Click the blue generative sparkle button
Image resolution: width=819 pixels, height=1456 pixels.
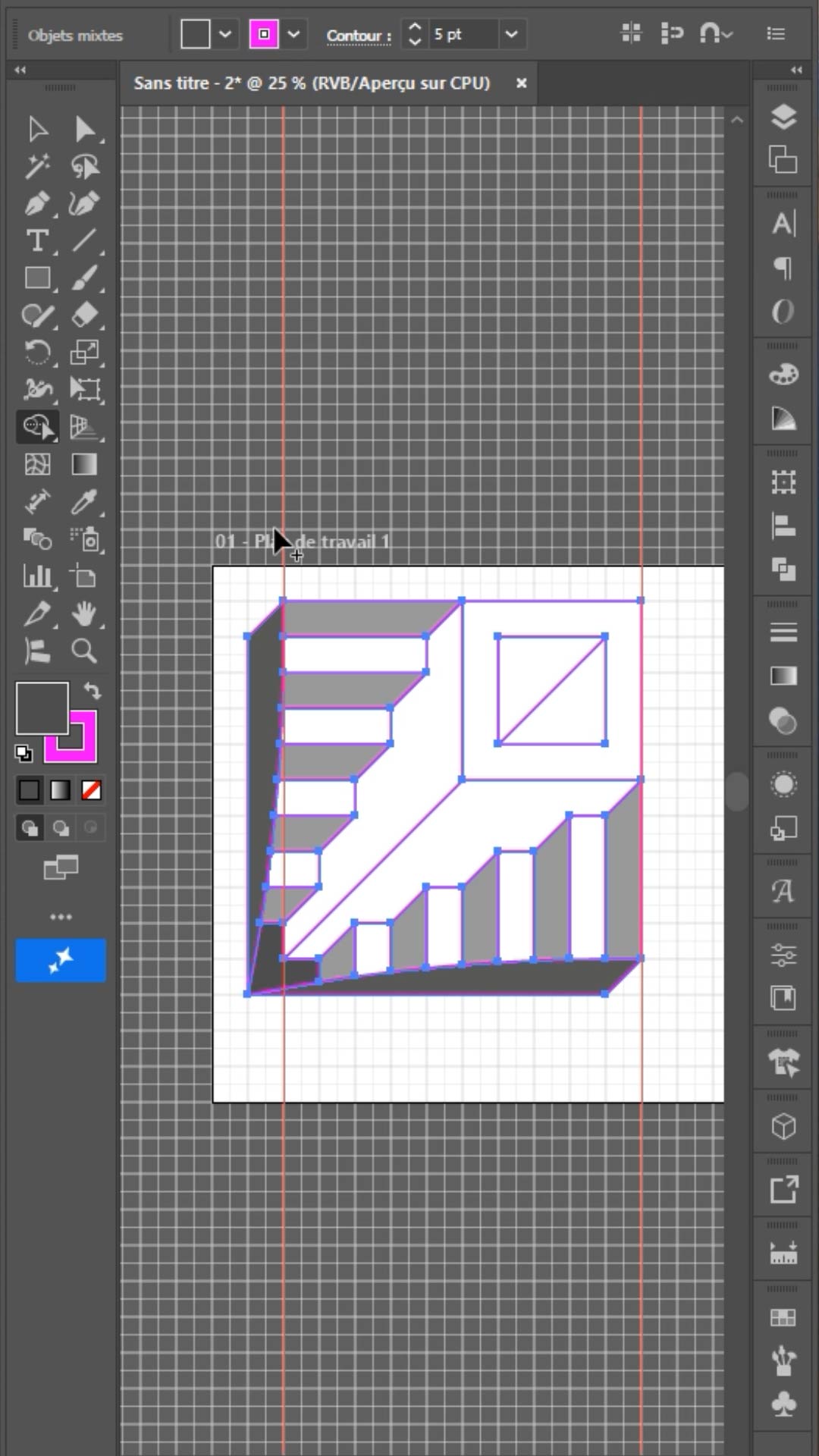(61, 960)
